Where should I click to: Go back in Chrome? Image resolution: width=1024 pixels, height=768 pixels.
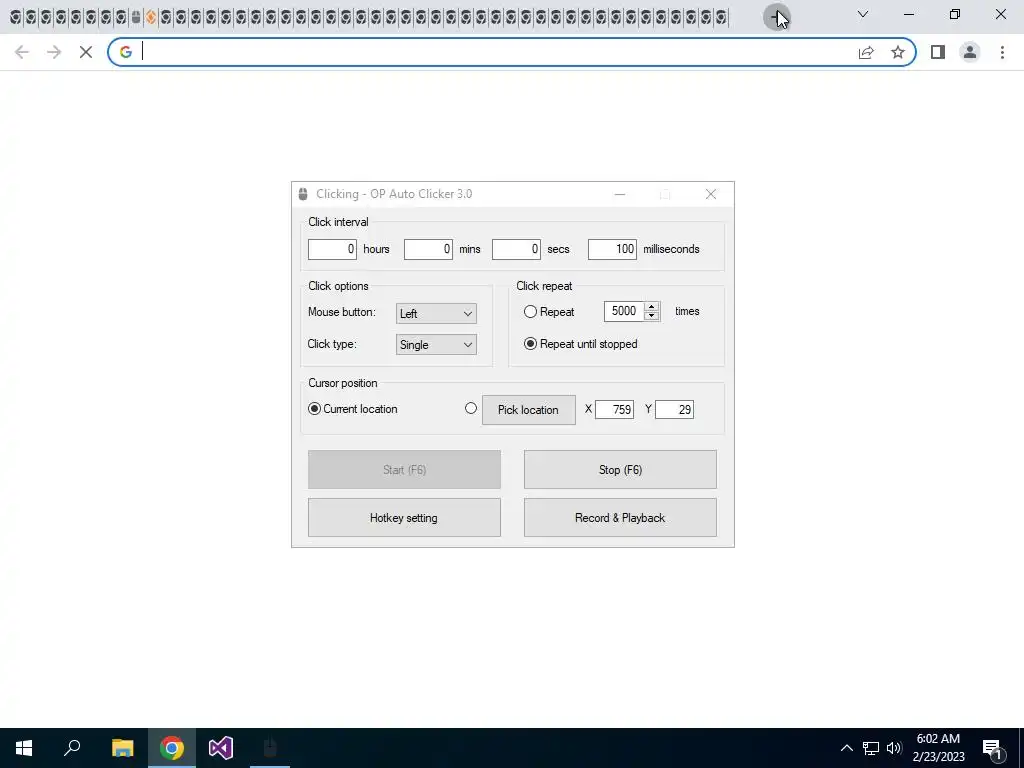(x=22, y=52)
